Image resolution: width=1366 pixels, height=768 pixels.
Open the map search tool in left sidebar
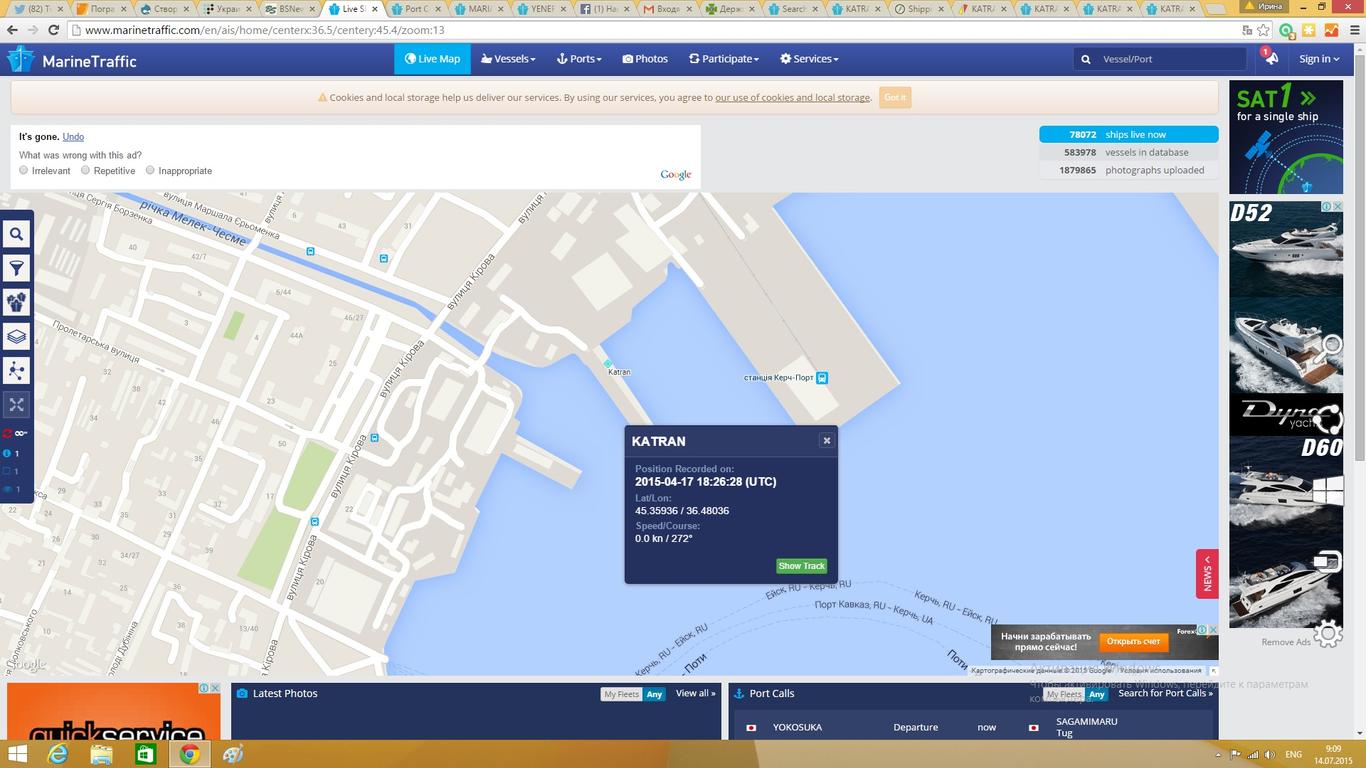click(17, 234)
